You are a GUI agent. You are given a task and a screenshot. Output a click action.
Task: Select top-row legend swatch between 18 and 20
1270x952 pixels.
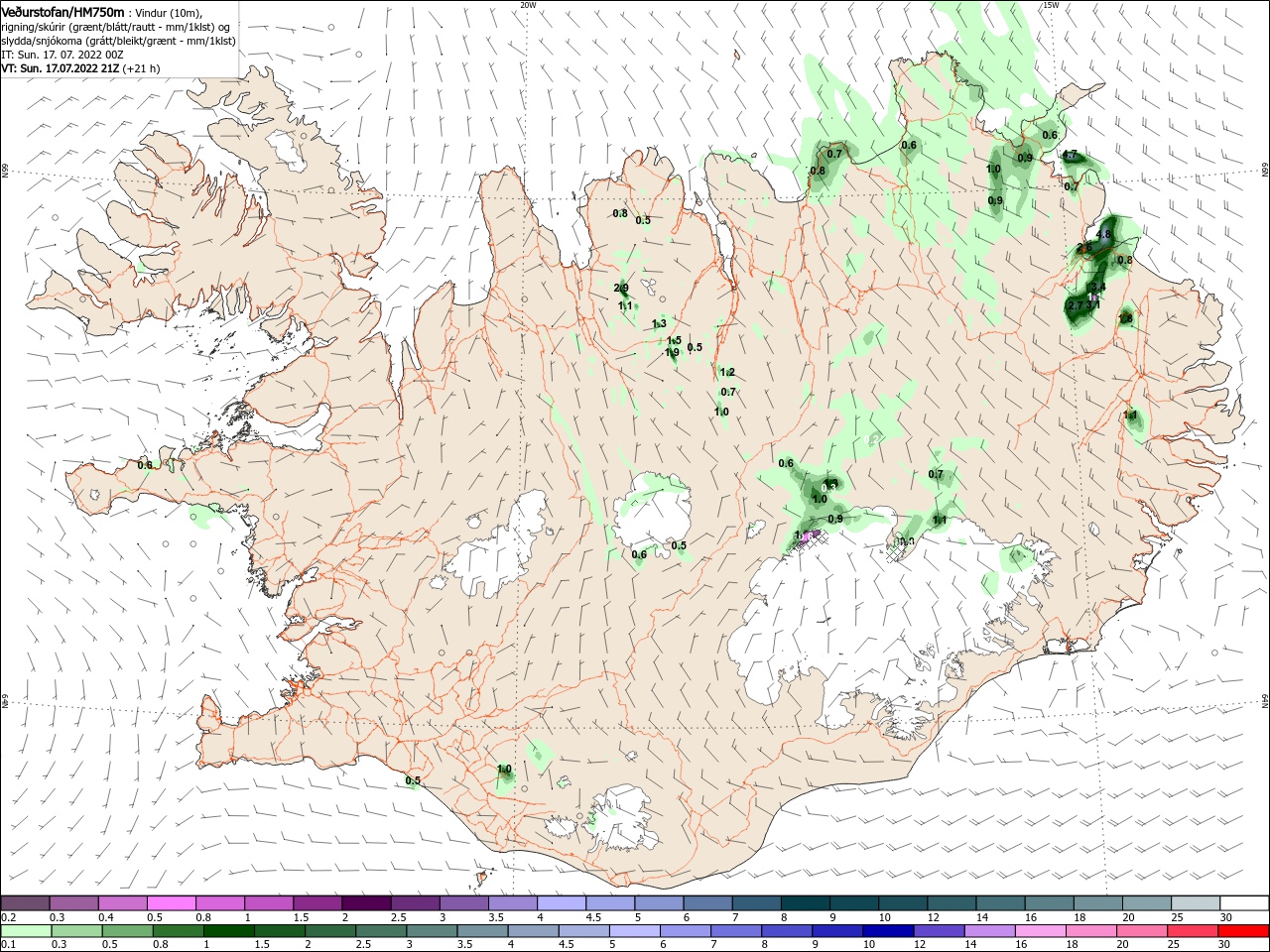[x=1096, y=903]
